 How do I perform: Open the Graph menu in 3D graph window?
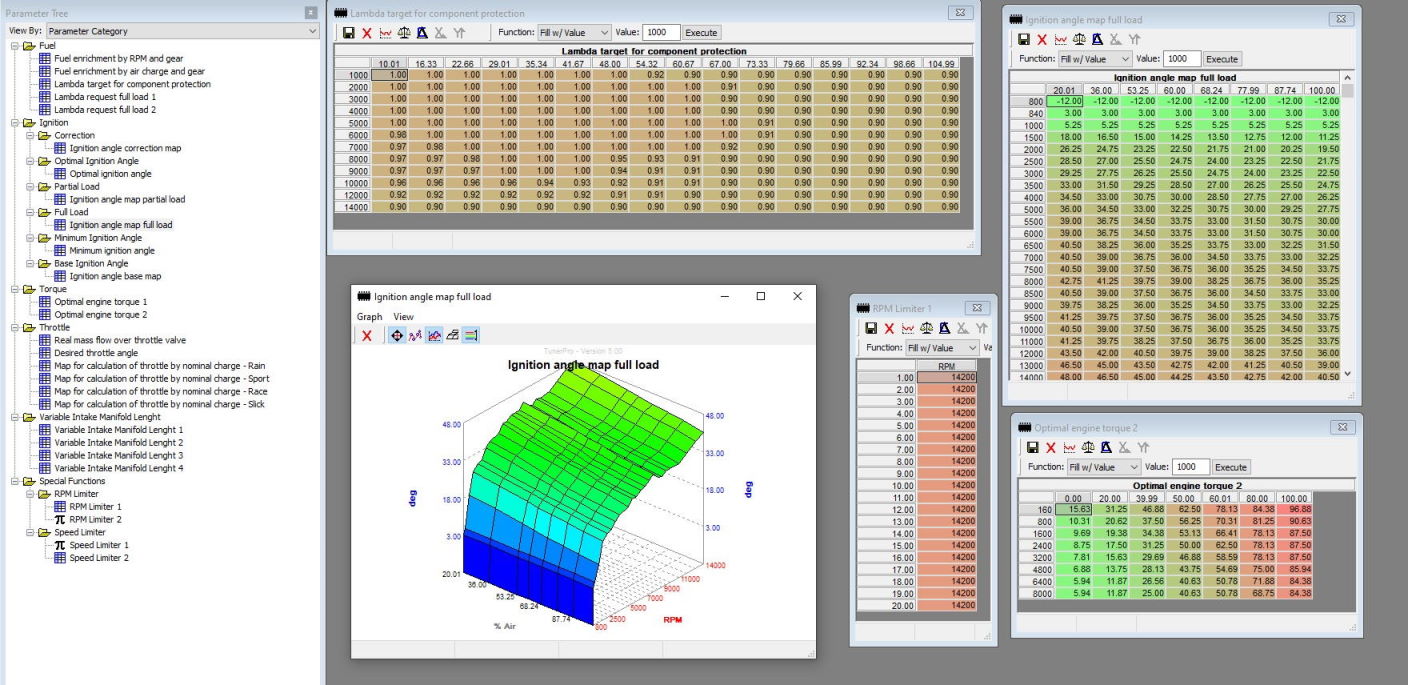370,316
